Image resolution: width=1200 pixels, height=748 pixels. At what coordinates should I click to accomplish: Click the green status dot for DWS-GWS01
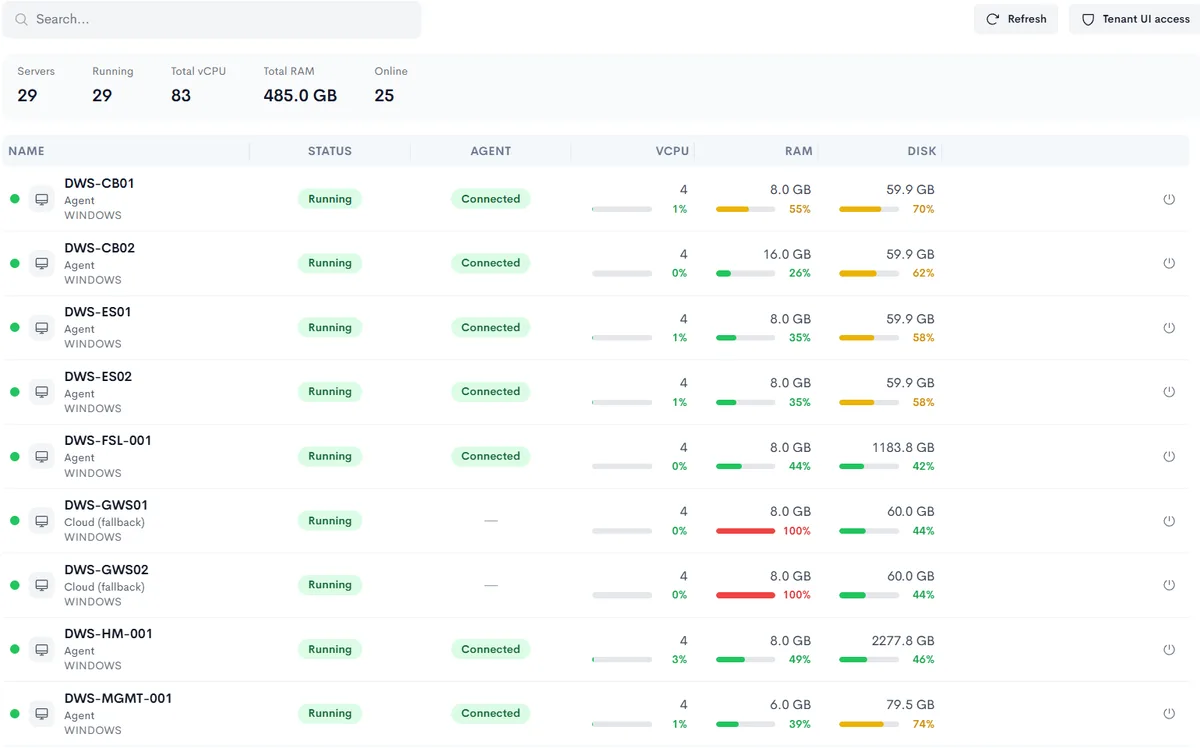[x=15, y=521]
